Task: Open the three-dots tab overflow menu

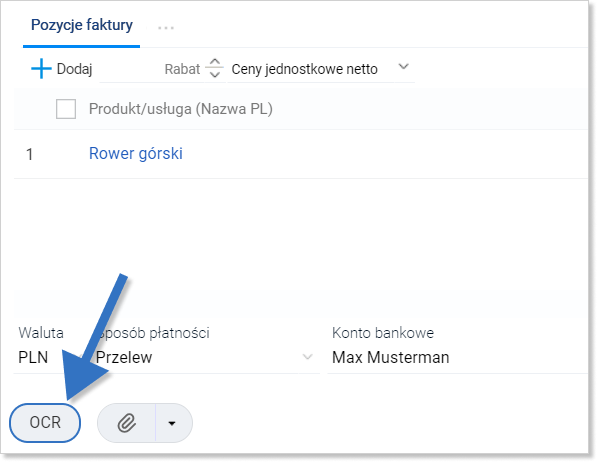Action: (x=166, y=28)
